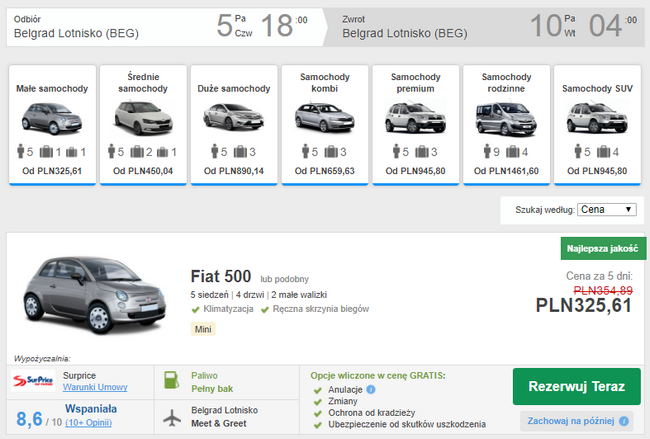Open the Warunki Umowy link

93,386
